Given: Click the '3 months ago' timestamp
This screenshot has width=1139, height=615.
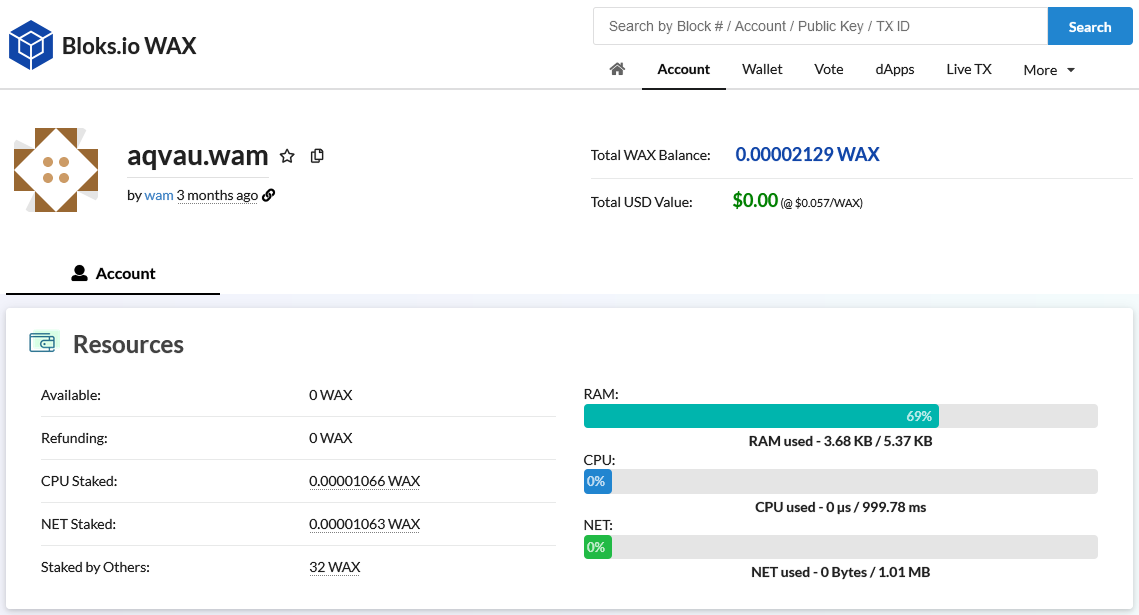Looking at the screenshot, I should tap(217, 195).
